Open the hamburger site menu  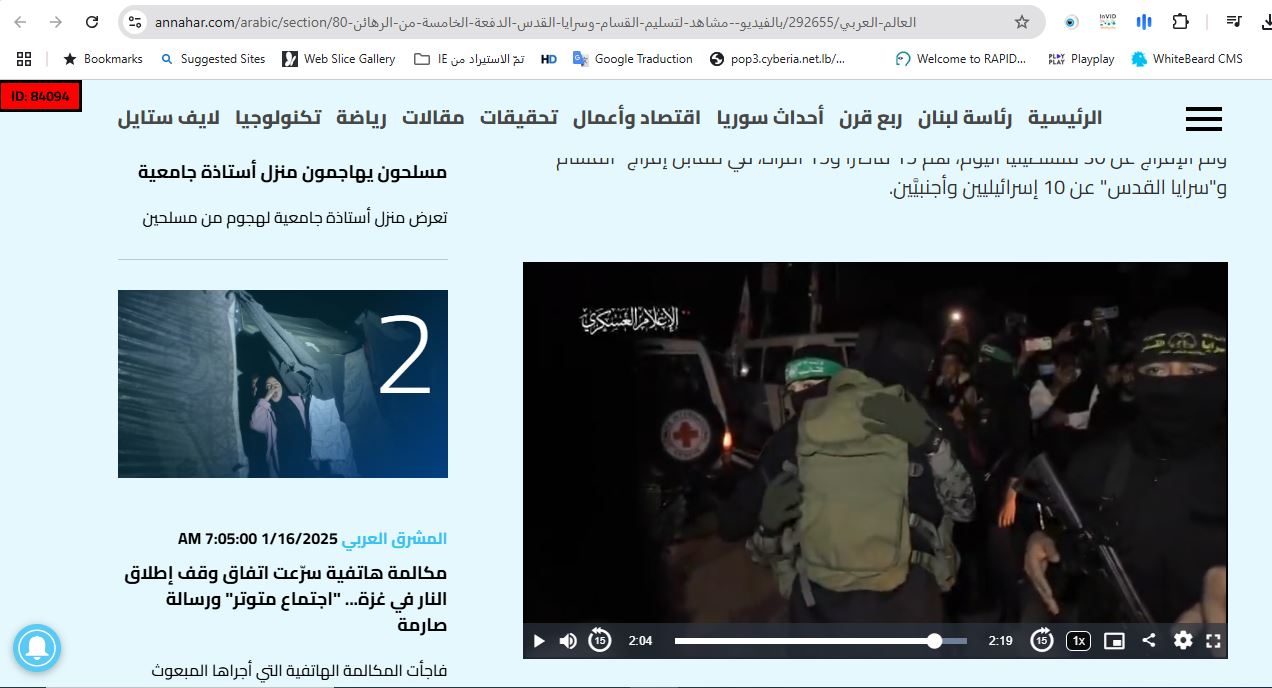coord(1203,119)
